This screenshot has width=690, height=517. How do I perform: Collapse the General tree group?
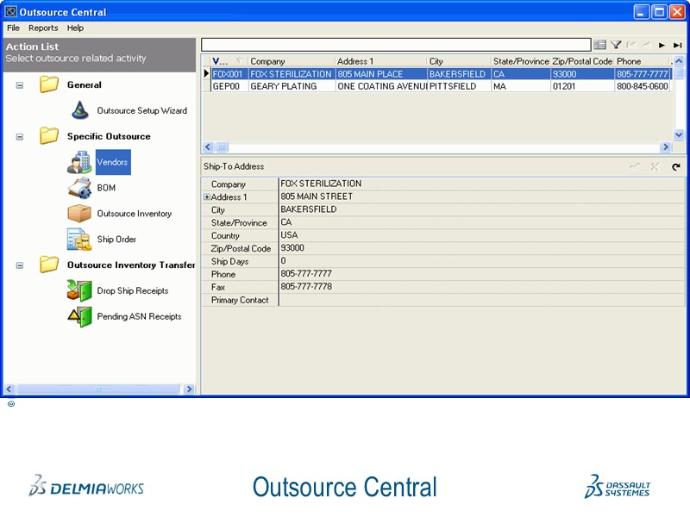[x=20, y=85]
